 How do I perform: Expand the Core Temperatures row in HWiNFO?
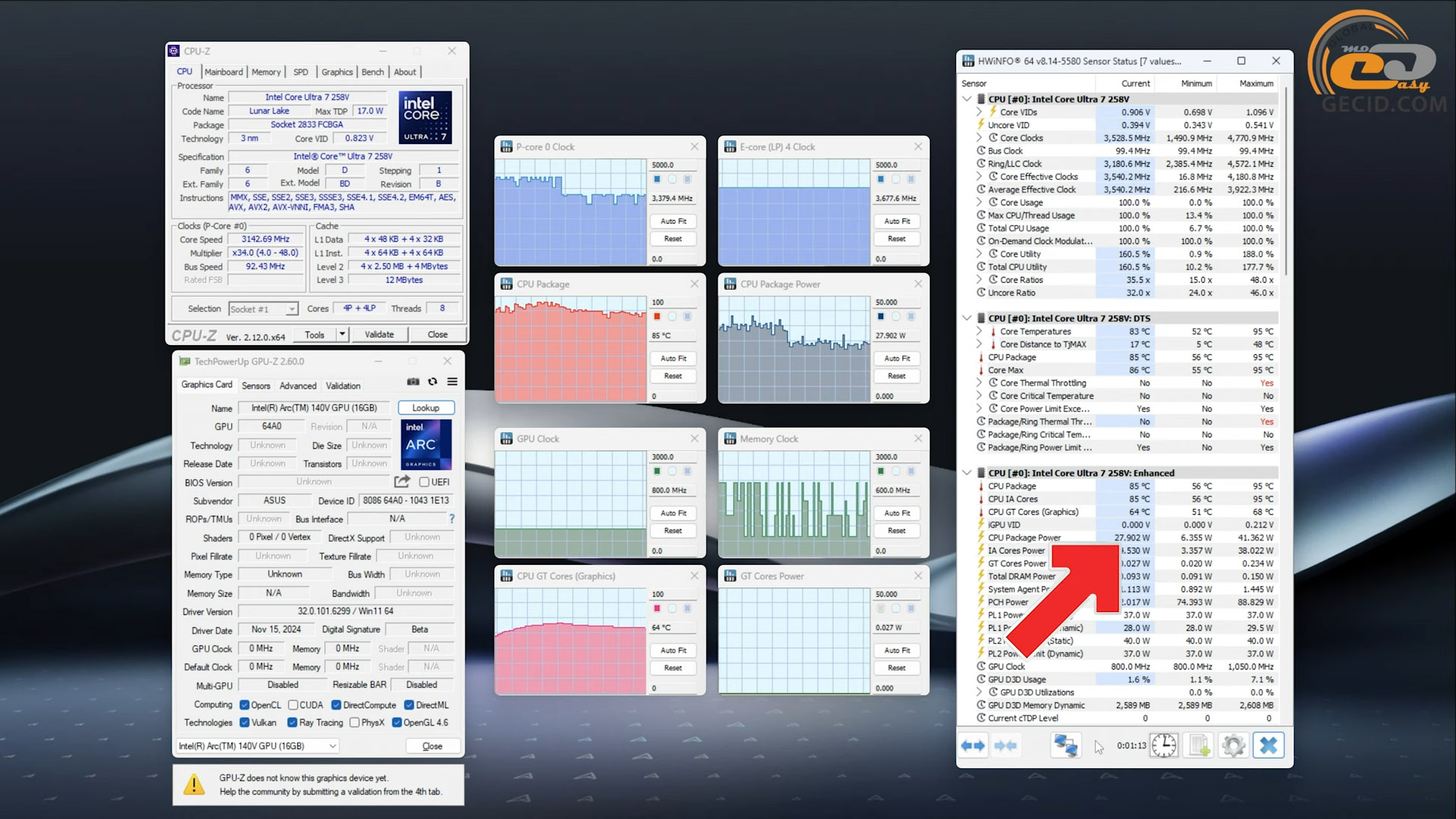pyautogui.click(x=979, y=331)
